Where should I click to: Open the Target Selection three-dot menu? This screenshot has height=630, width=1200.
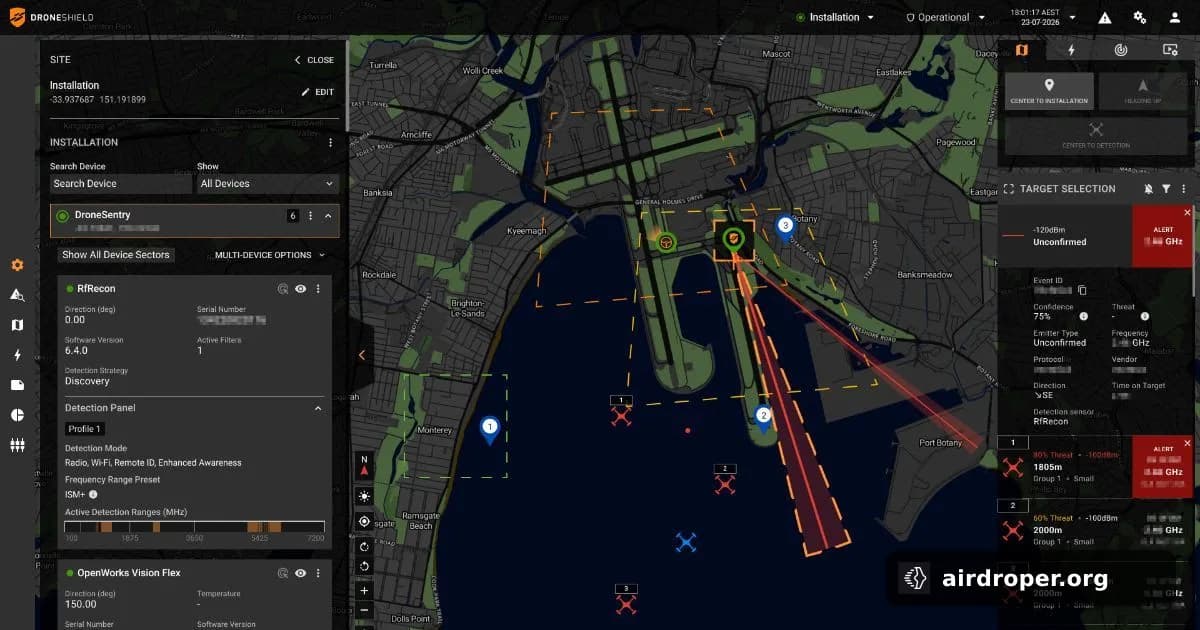(1184, 189)
